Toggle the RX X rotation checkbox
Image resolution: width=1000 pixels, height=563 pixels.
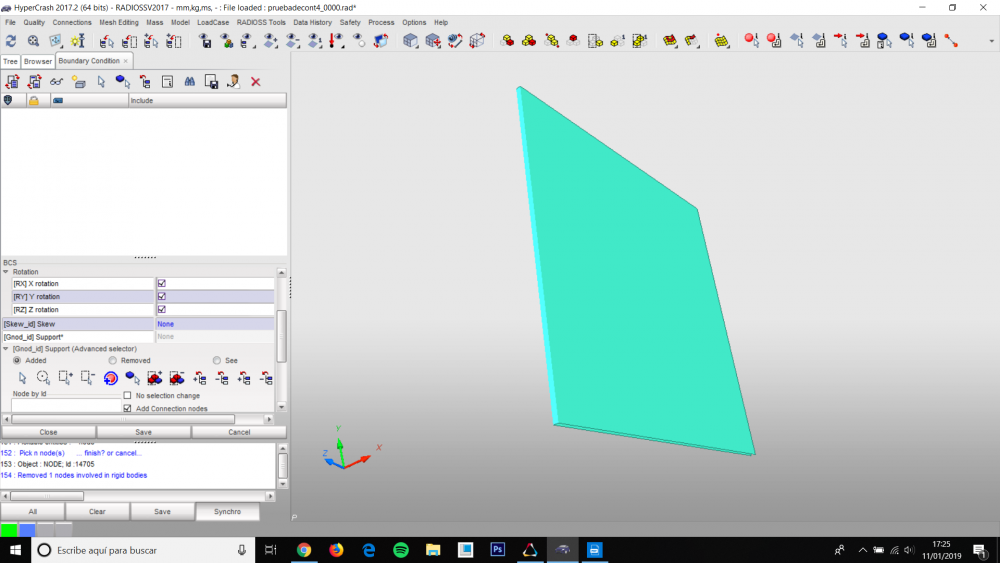pyautogui.click(x=161, y=283)
